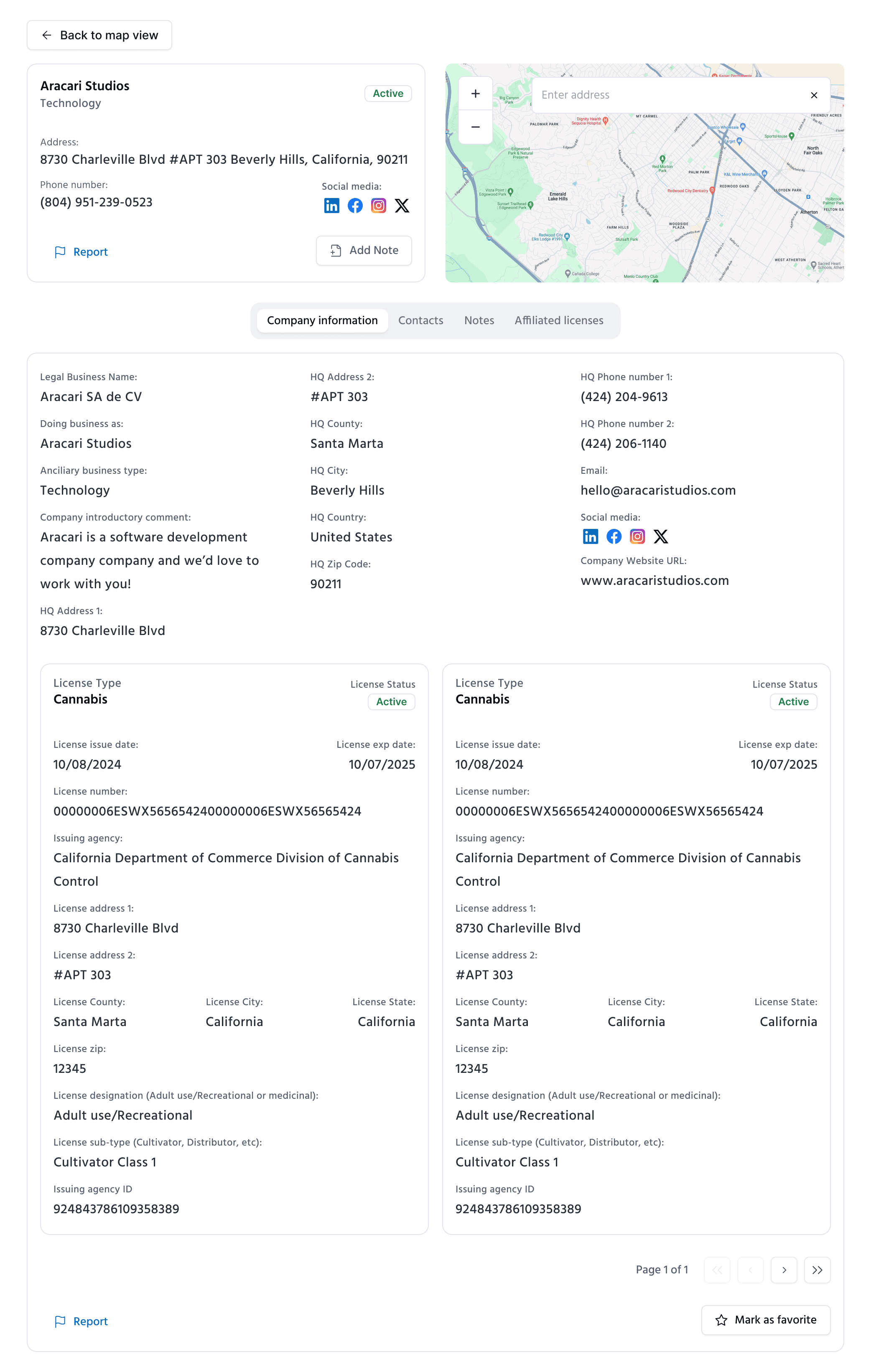Clear the Enter address field with X
The width and height of the screenshot is (871, 1372).
(813, 95)
